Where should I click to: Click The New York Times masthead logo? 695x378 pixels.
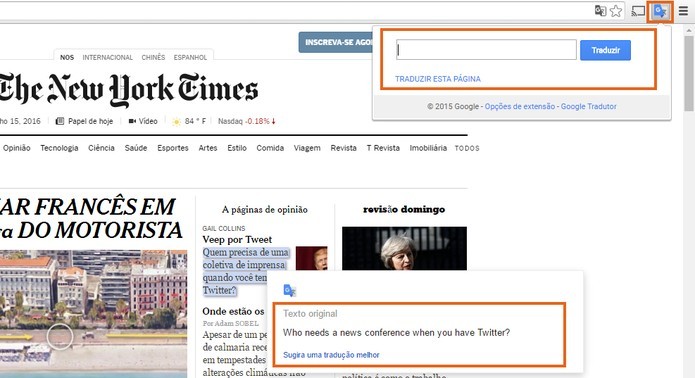[129, 90]
